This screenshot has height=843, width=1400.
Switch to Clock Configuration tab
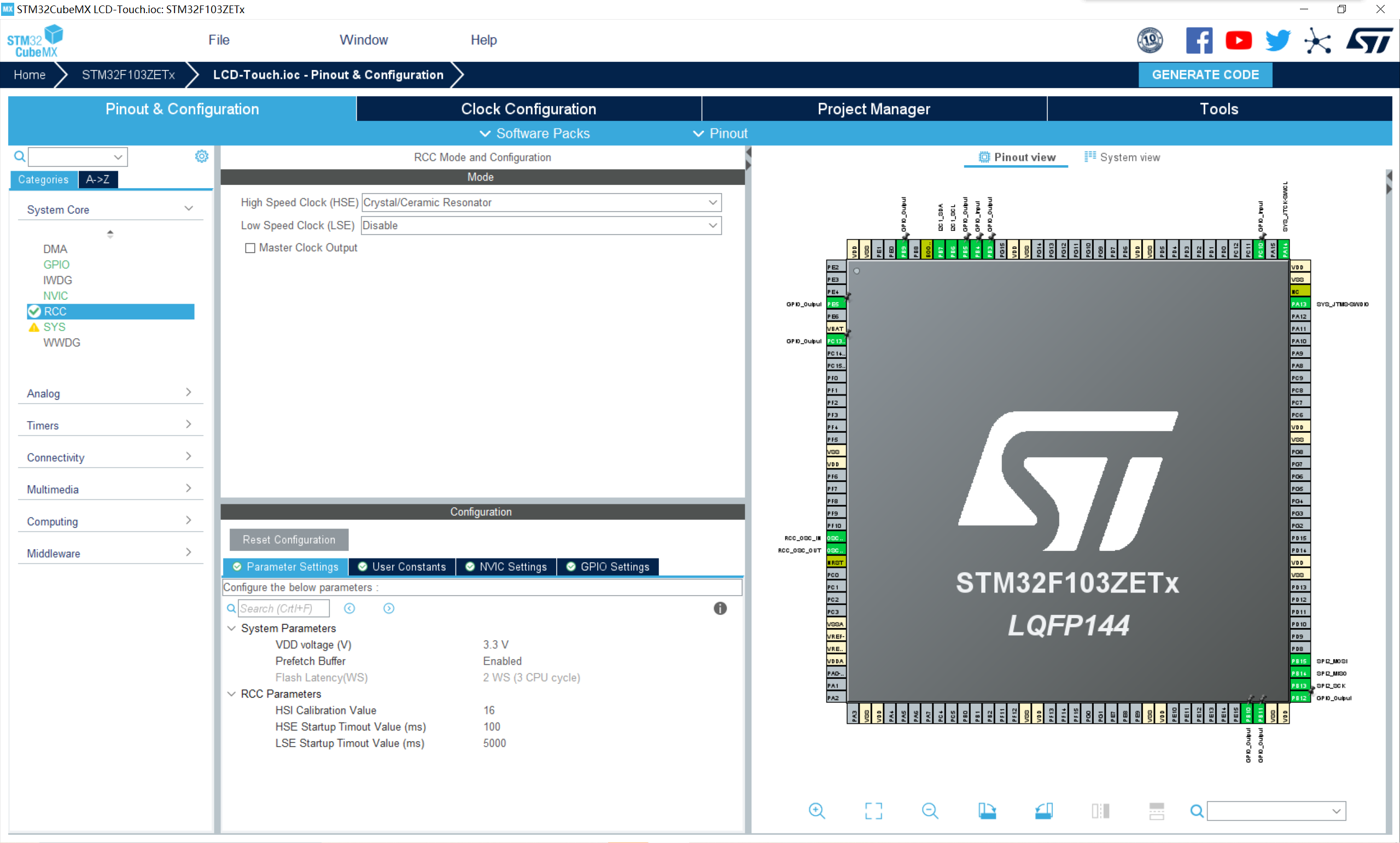point(528,109)
